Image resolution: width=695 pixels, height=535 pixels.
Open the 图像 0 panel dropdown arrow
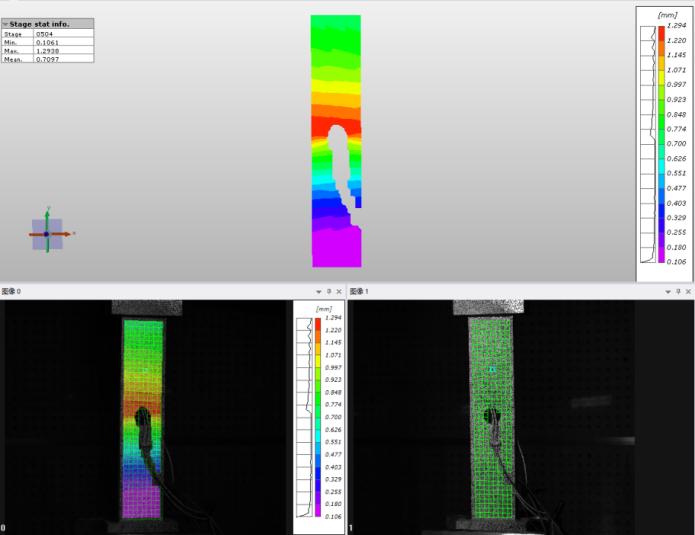318,291
